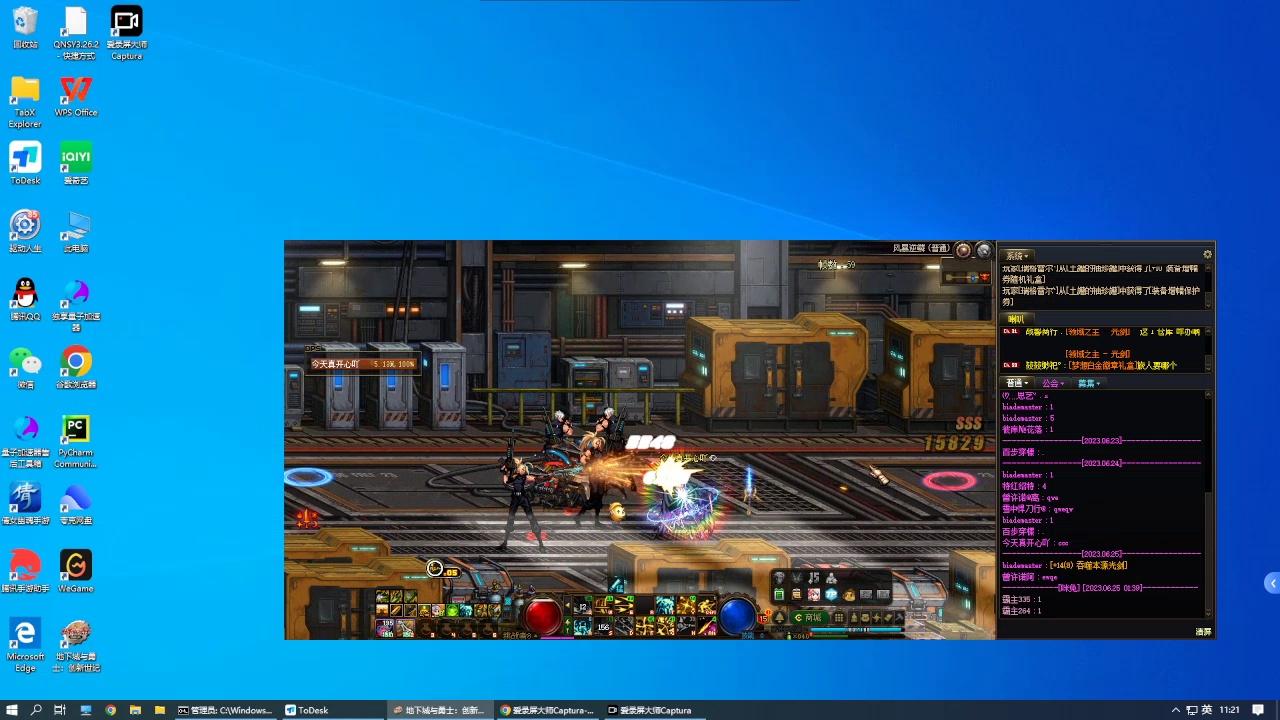The height and width of the screenshot is (720, 1280).
Task: Expand the 公会 guild chat dropdown
Action: pyautogui.click(x=1052, y=383)
